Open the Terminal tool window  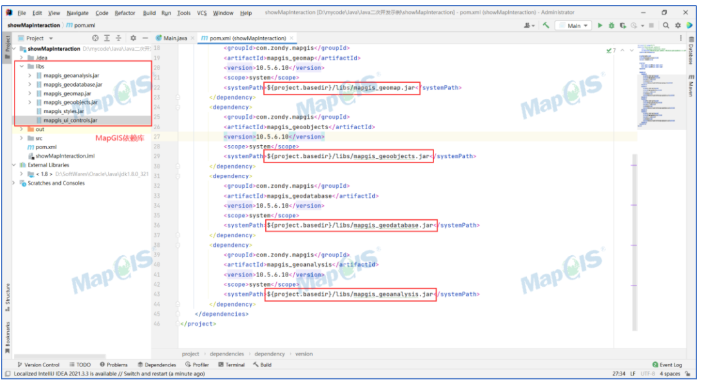click(231, 364)
